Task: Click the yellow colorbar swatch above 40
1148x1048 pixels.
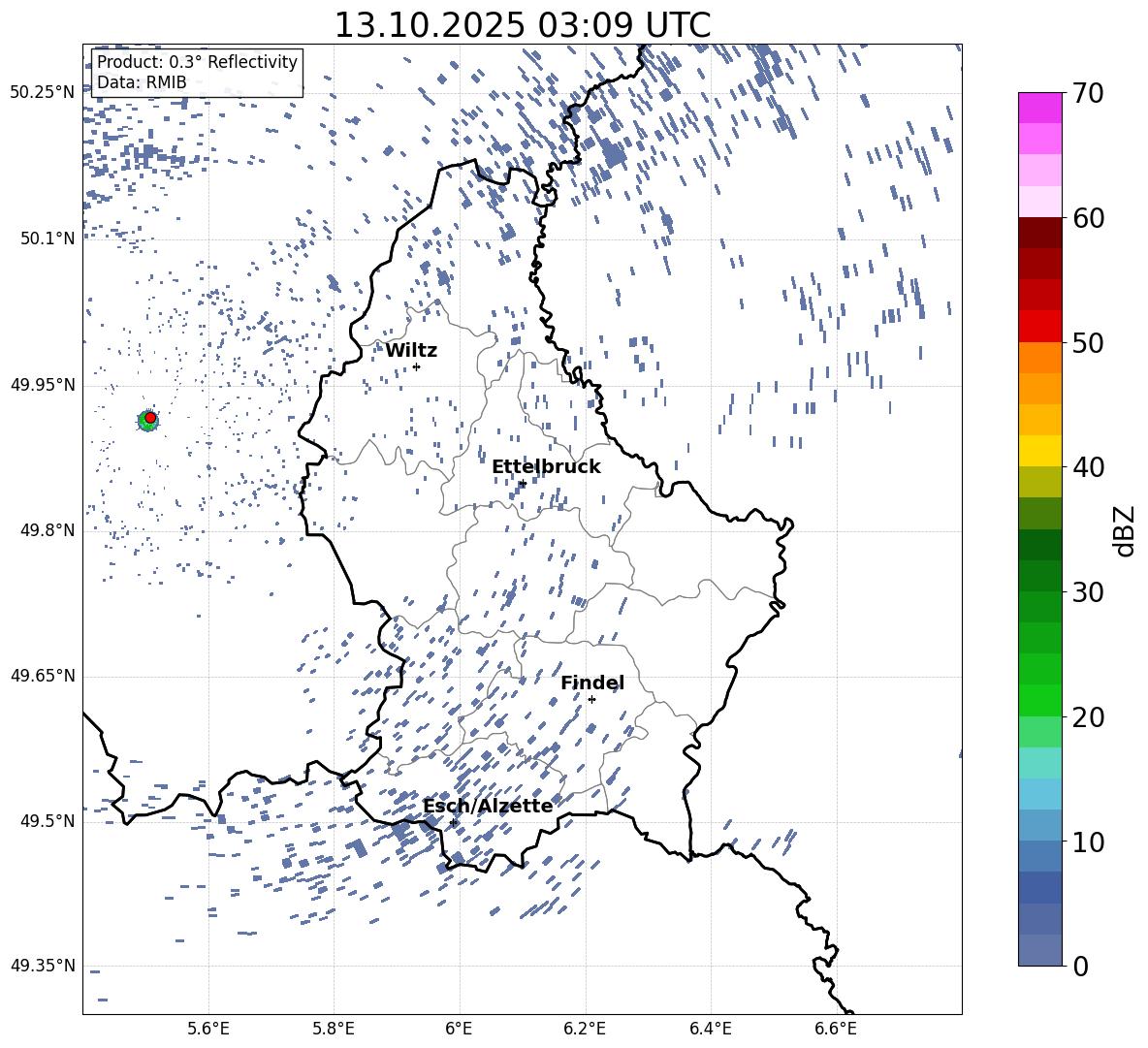Action: (x=1040, y=451)
